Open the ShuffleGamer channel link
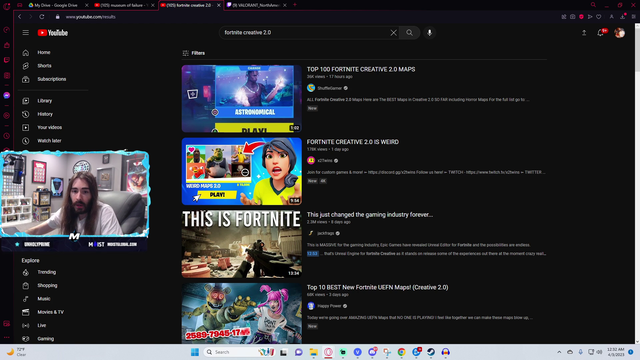The image size is (640, 360). (329, 88)
